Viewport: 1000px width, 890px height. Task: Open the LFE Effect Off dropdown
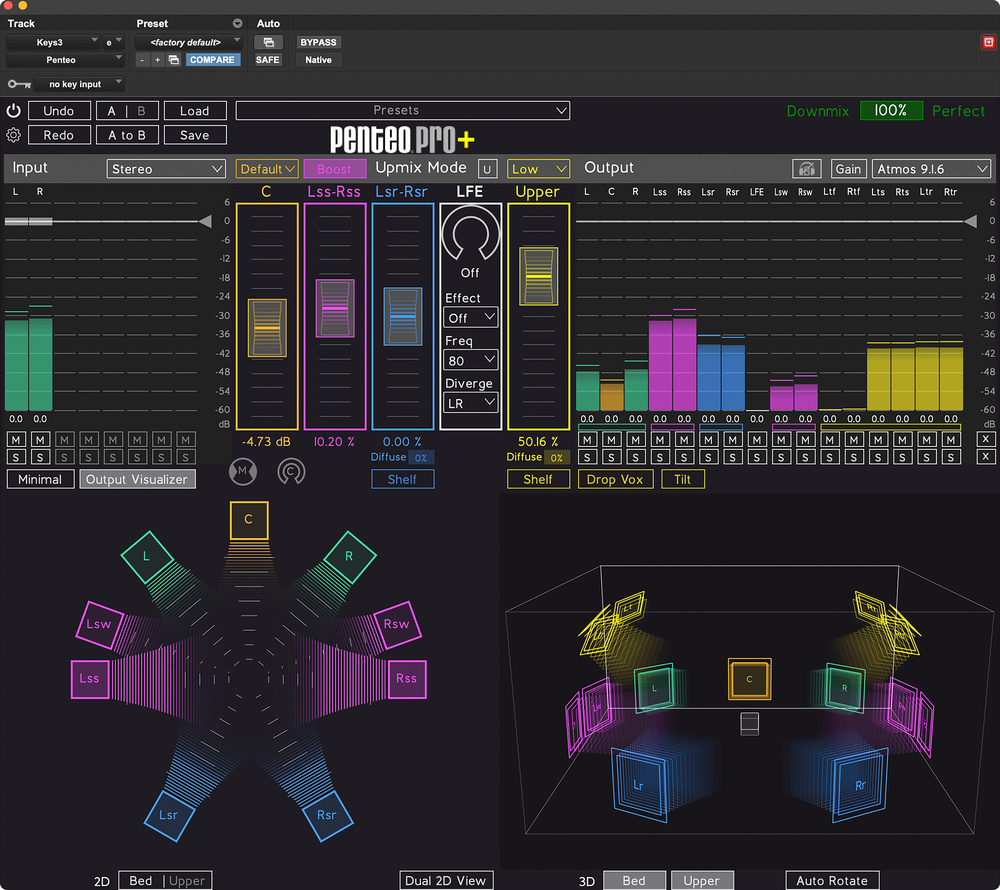471,317
